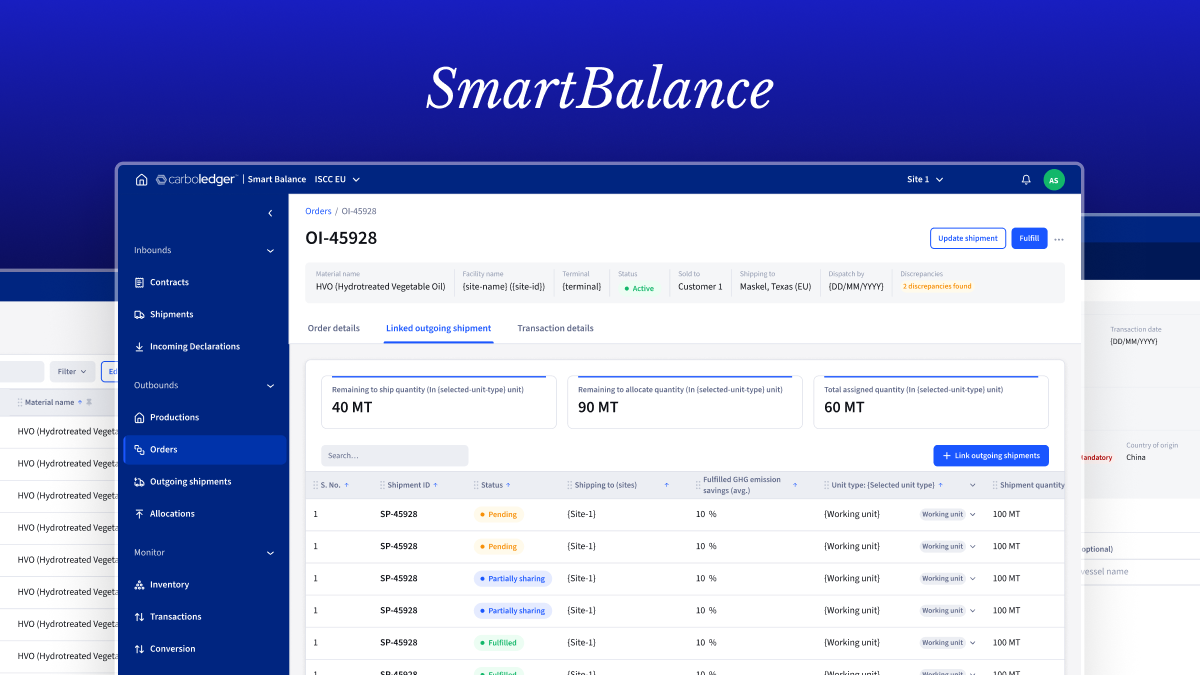Click the {site-name} ({site-id}) facility value

pyautogui.click(x=504, y=287)
